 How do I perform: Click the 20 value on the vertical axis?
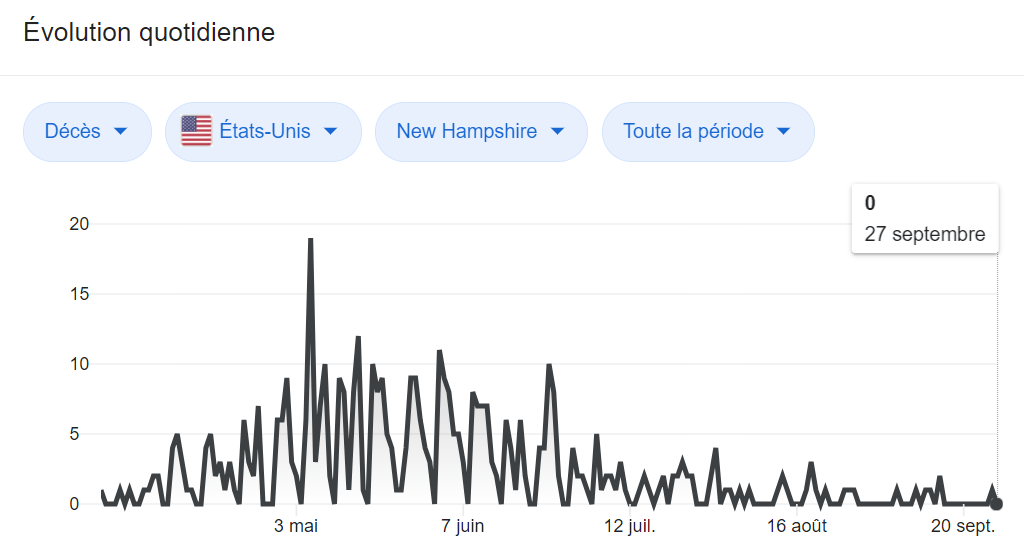pos(79,224)
